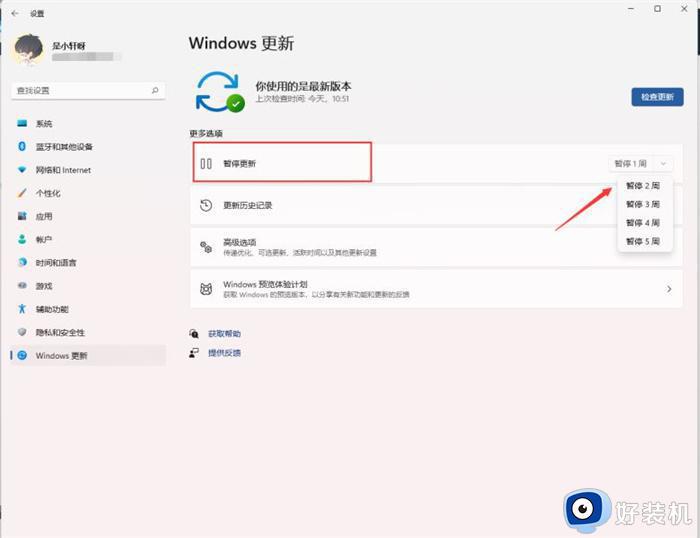
Task: Click the update status sync icon
Action: (220, 92)
